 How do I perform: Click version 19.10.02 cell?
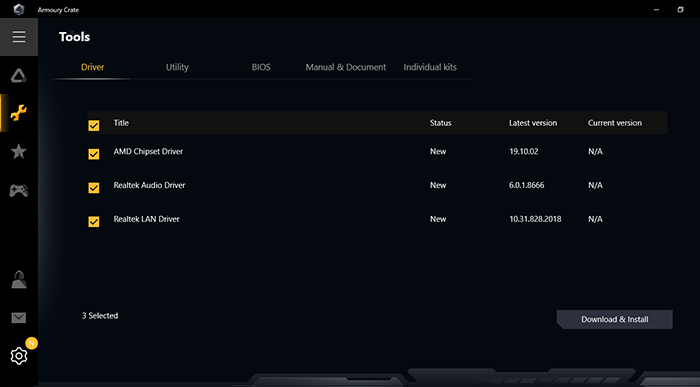click(x=524, y=151)
